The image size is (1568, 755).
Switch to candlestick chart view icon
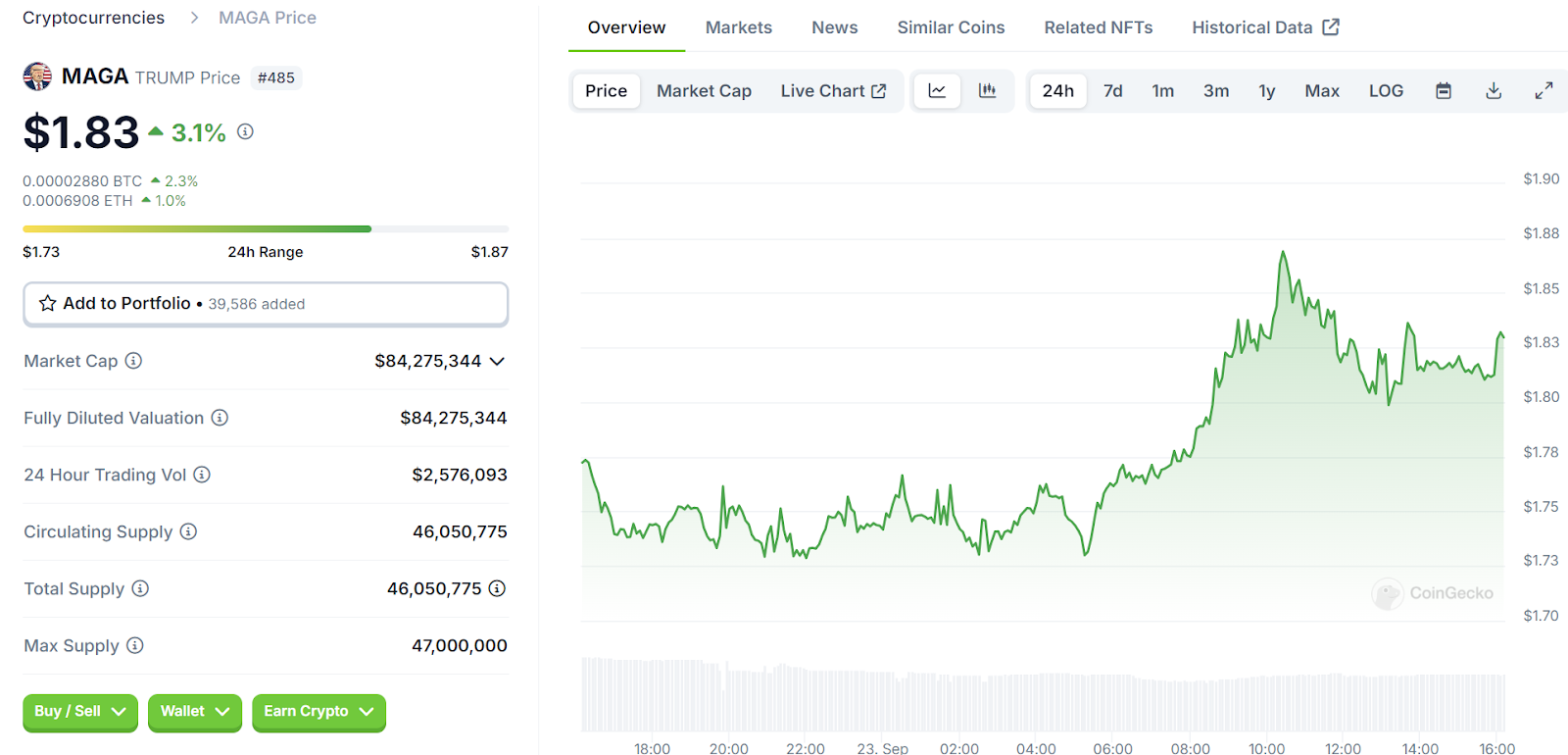(987, 91)
